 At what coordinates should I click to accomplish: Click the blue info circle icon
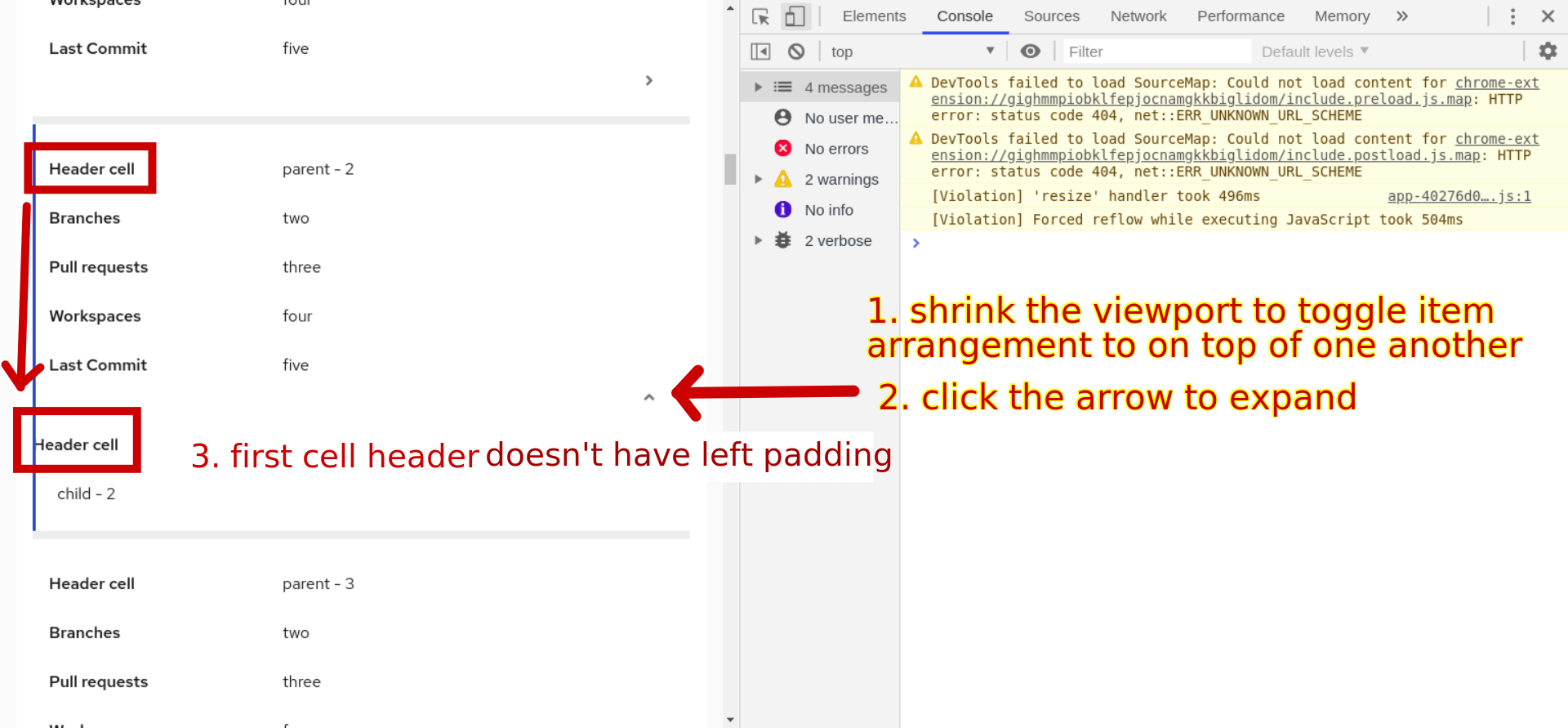coord(782,210)
